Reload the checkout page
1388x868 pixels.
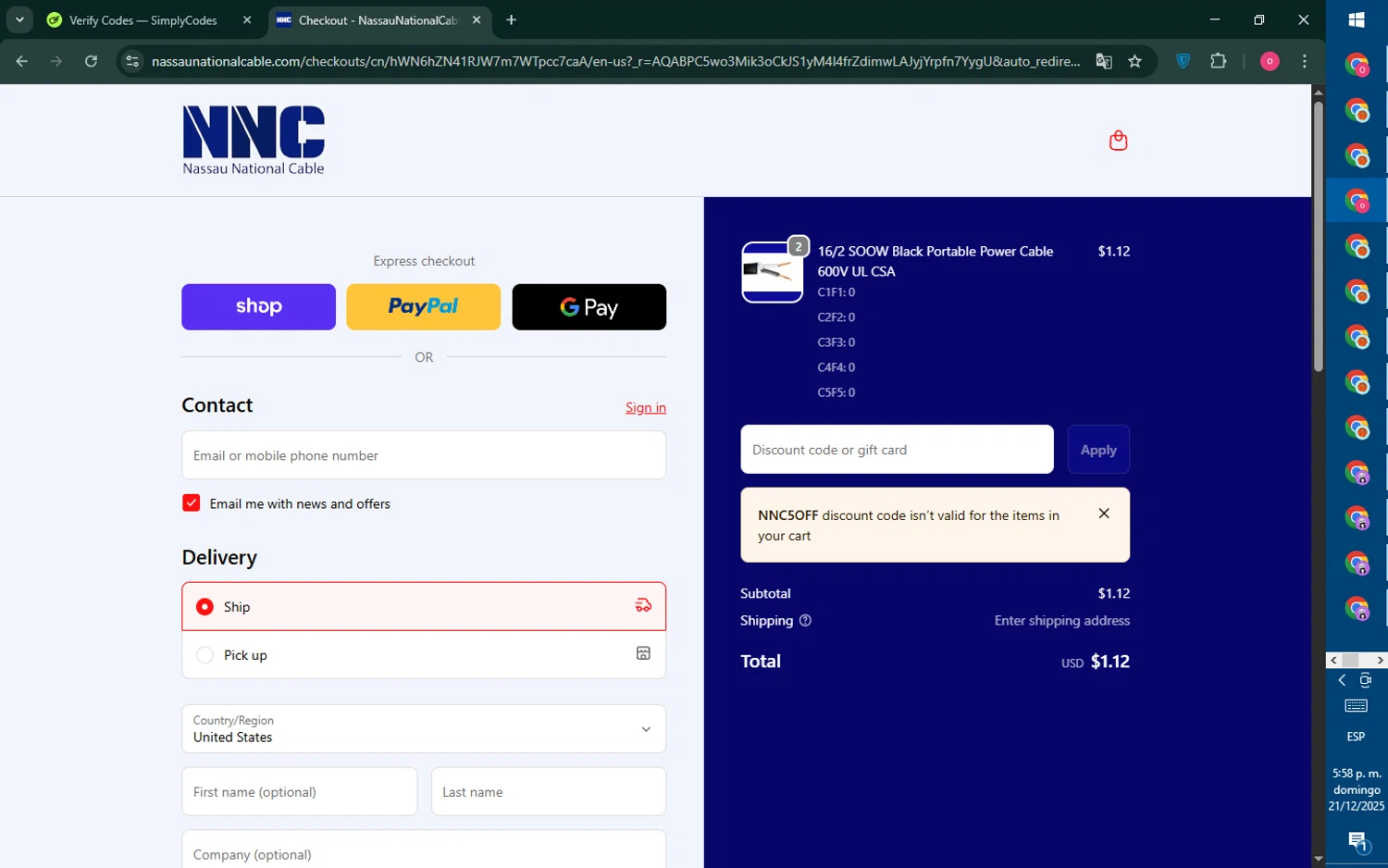91,61
